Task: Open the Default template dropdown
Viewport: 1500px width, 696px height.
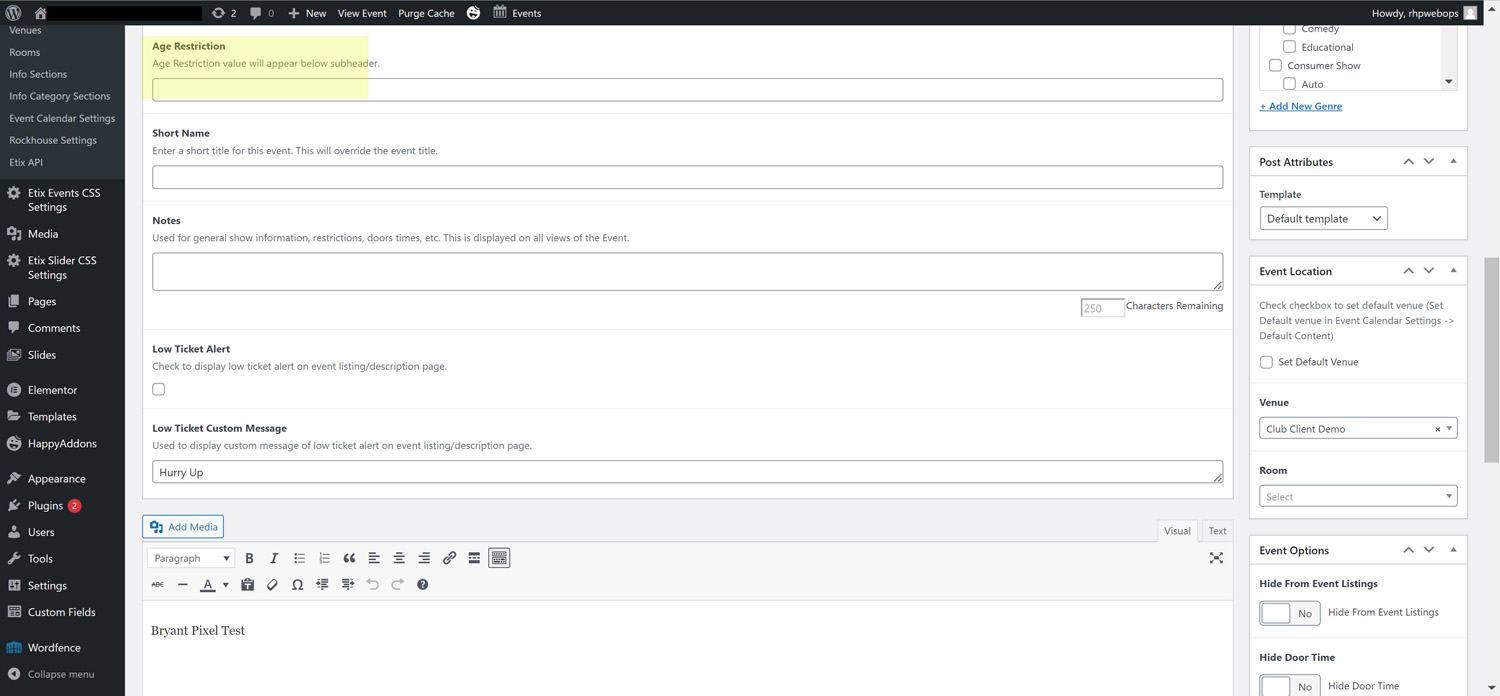Action: (1322, 219)
